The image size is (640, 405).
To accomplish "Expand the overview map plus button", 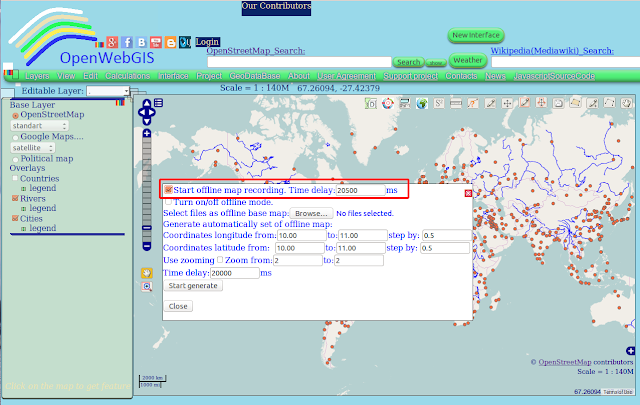I will point(630,351).
